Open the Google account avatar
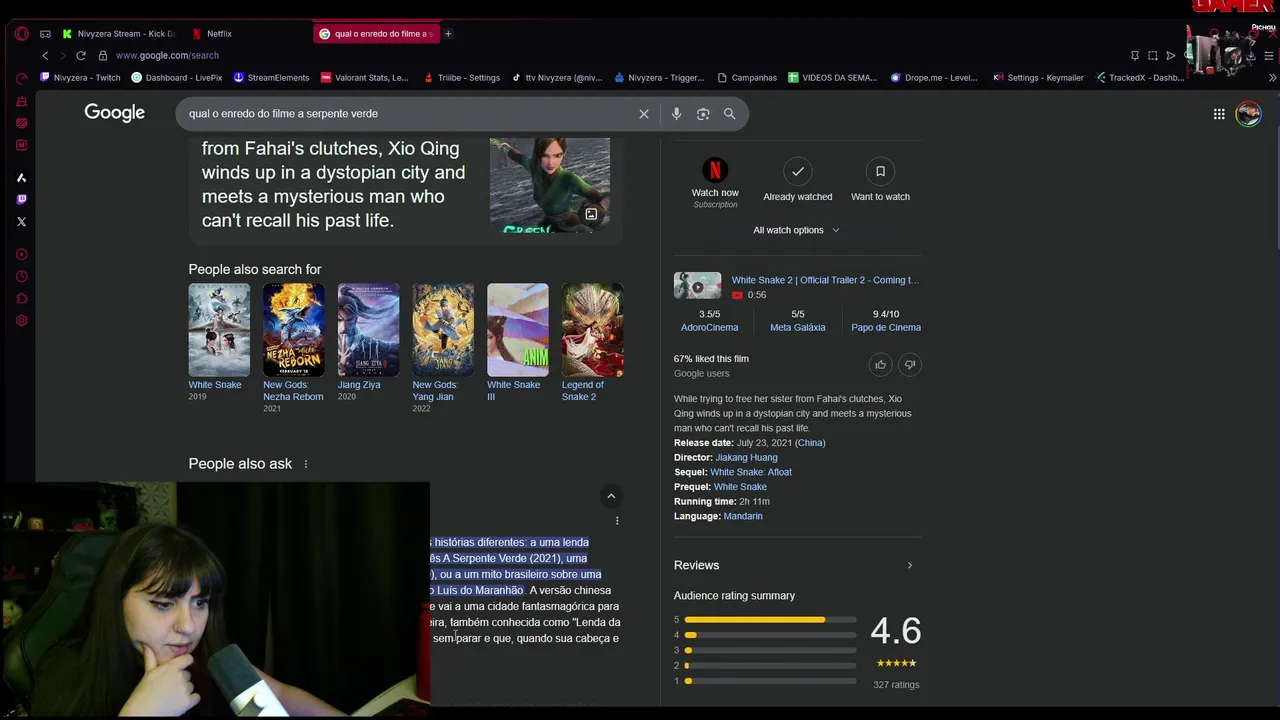Image resolution: width=1280 pixels, height=720 pixels. tap(1248, 114)
